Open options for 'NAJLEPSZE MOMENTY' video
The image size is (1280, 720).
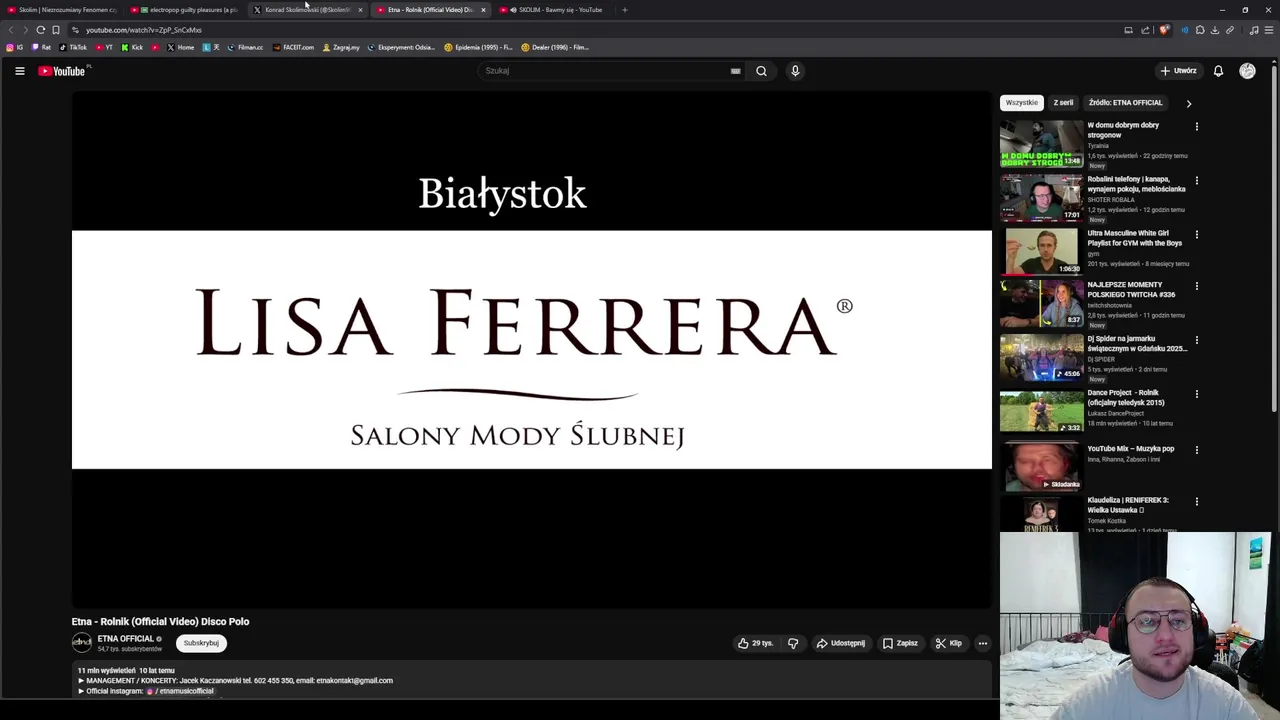(x=1196, y=287)
